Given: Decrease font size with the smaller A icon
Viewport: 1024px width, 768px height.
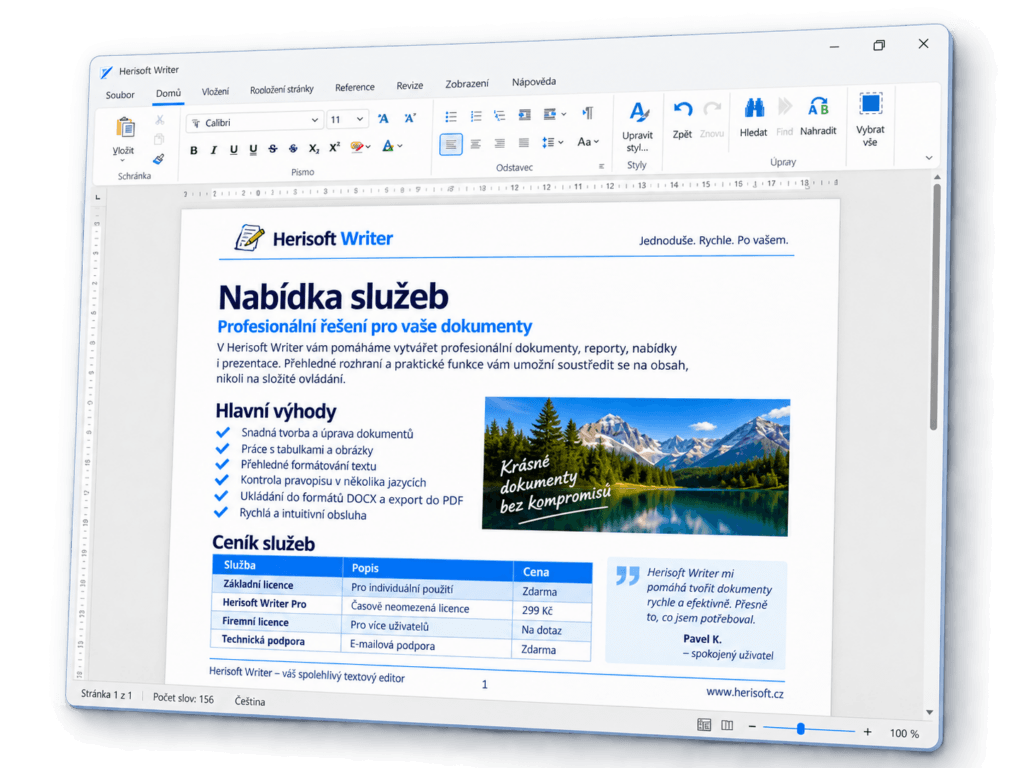Looking at the screenshot, I should 410,118.
